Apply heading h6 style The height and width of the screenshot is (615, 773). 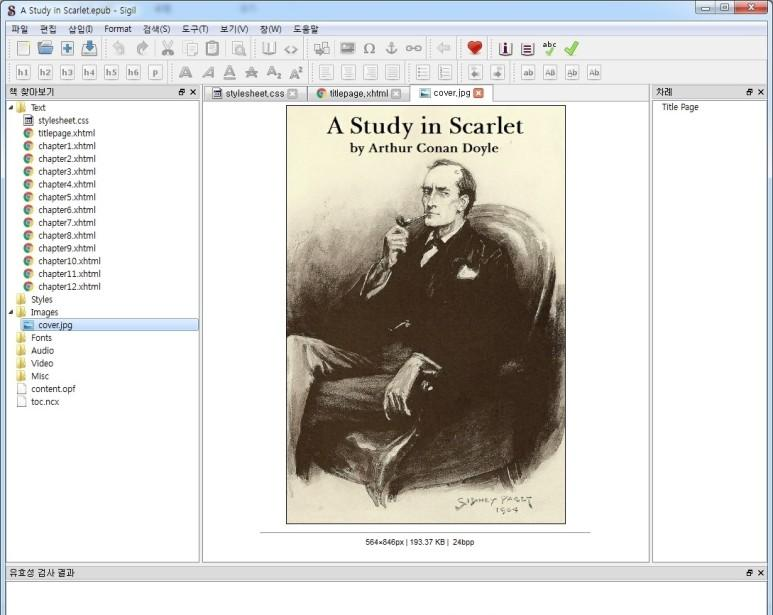pos(133,72)
